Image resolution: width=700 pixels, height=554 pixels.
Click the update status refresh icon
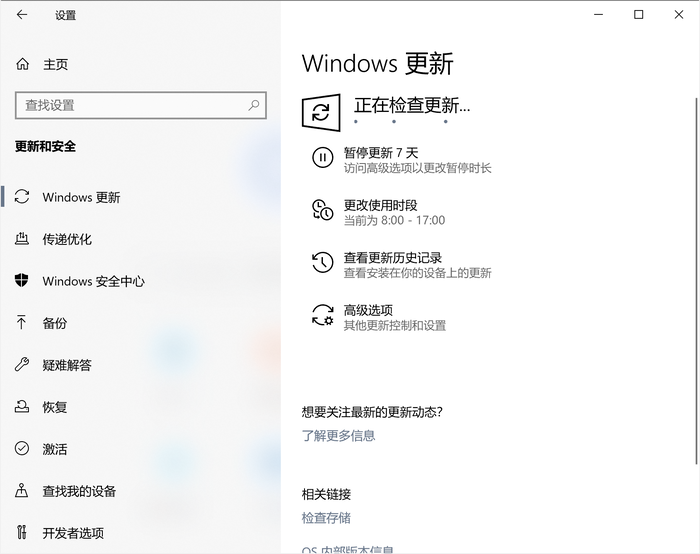click(x=321, y=111)
